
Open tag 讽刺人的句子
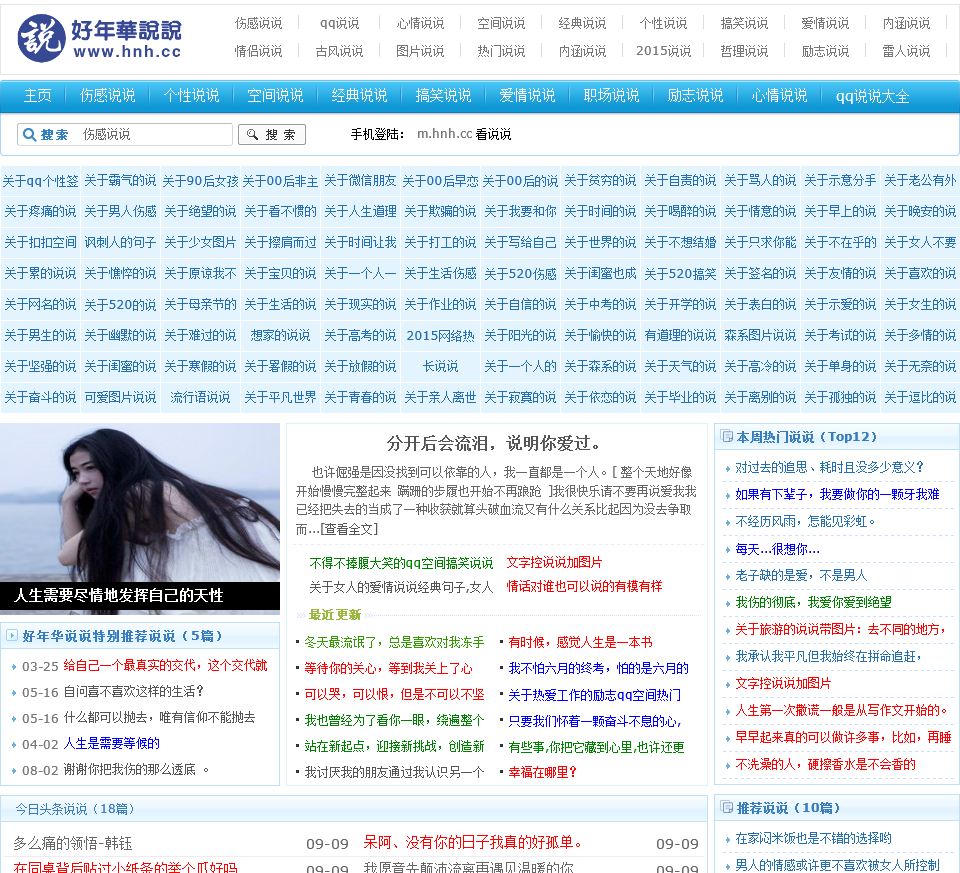(120, 242)
